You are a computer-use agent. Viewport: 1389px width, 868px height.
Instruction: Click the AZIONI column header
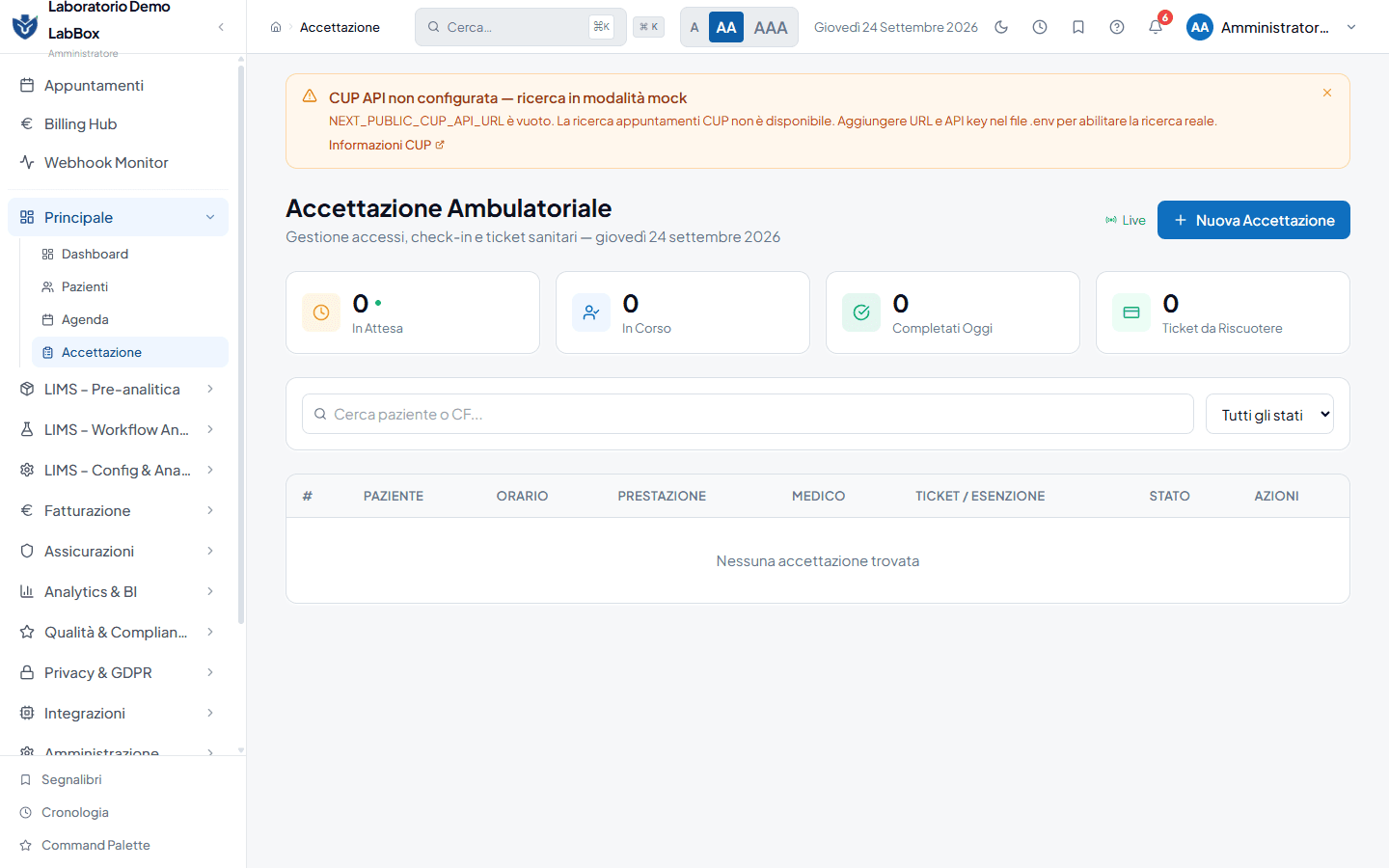coord(1276,496)
